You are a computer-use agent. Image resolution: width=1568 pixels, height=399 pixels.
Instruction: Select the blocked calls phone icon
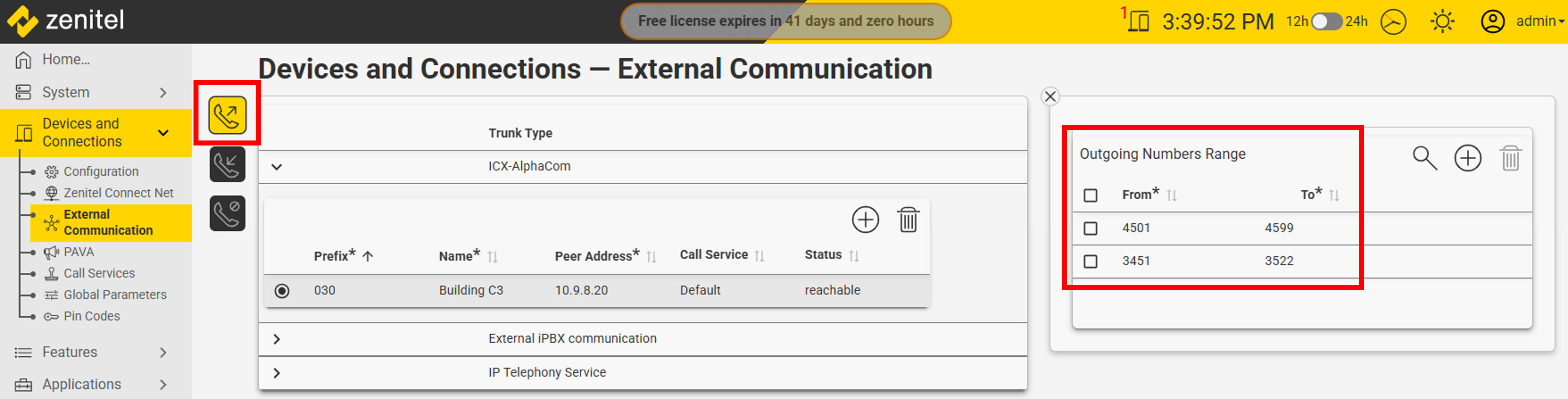[227, 213]
